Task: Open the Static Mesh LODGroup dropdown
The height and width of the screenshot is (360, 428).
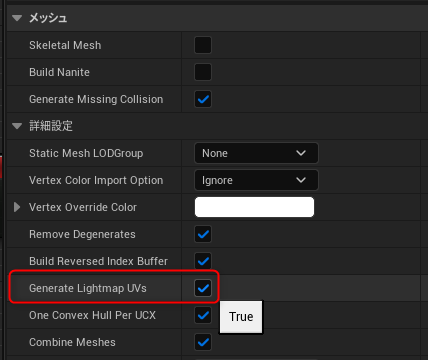Action: 256,153
